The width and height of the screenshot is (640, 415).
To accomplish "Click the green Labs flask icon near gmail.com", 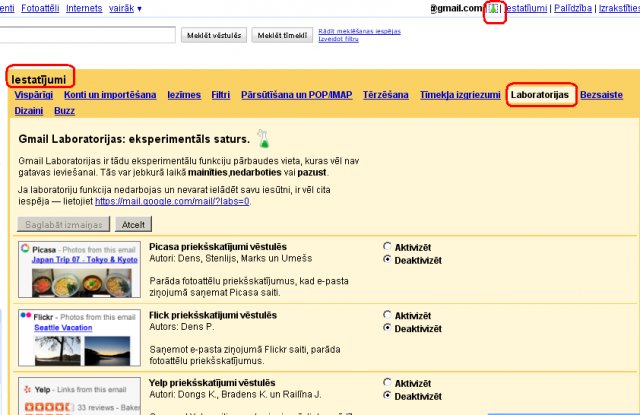I will (x=493, y=8).
